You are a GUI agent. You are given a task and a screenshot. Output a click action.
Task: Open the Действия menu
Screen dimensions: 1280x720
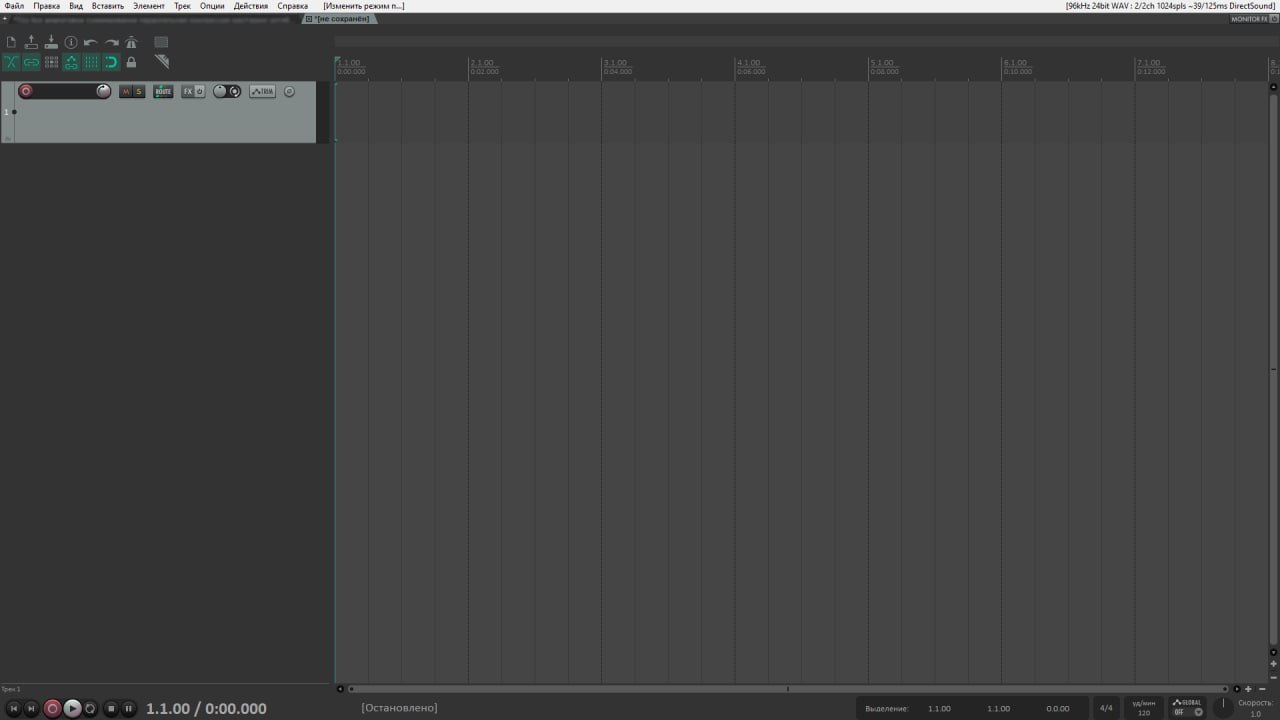251,6
